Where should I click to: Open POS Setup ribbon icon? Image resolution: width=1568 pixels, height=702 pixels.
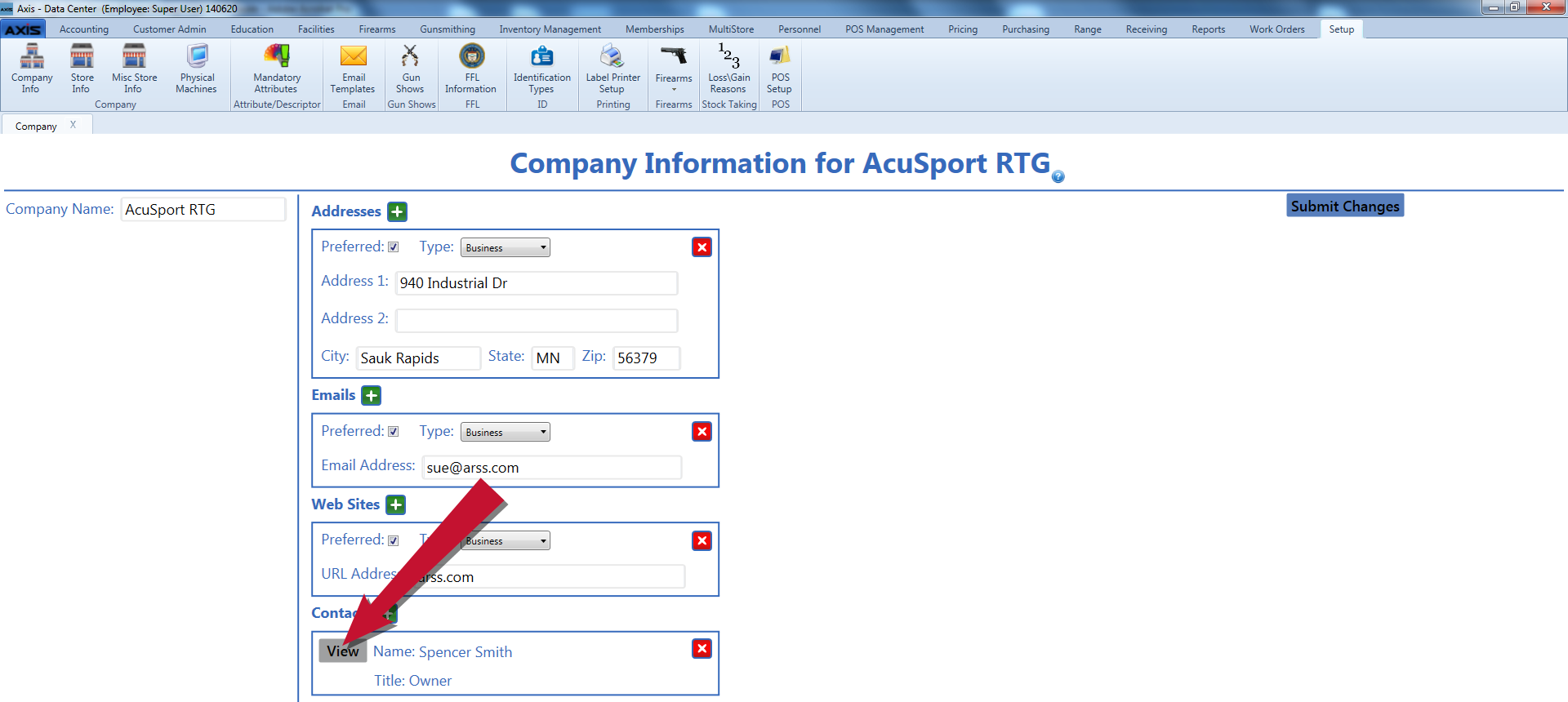pos(780,69)
